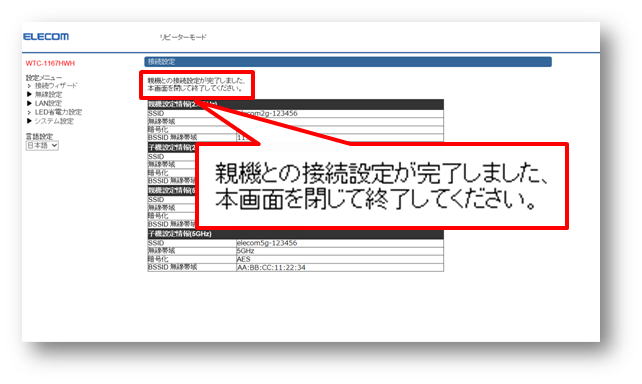Expand the 無線設定 triangle arrow
Screen dimensions: 642x384
[29, 95]
